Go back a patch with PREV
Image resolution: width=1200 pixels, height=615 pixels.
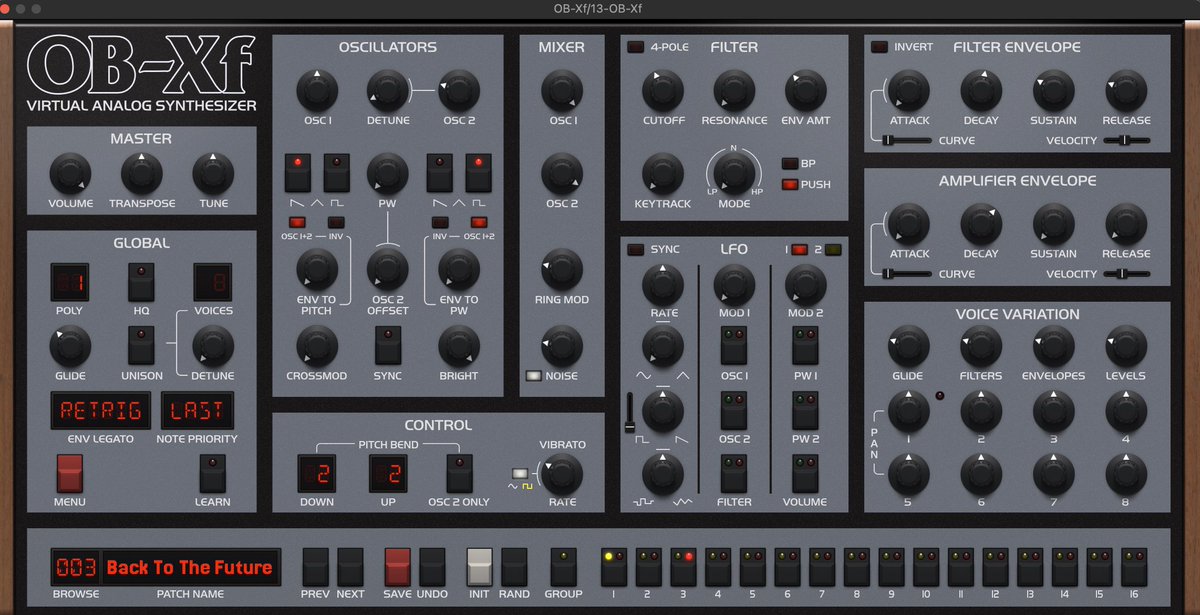click(315, 565)
